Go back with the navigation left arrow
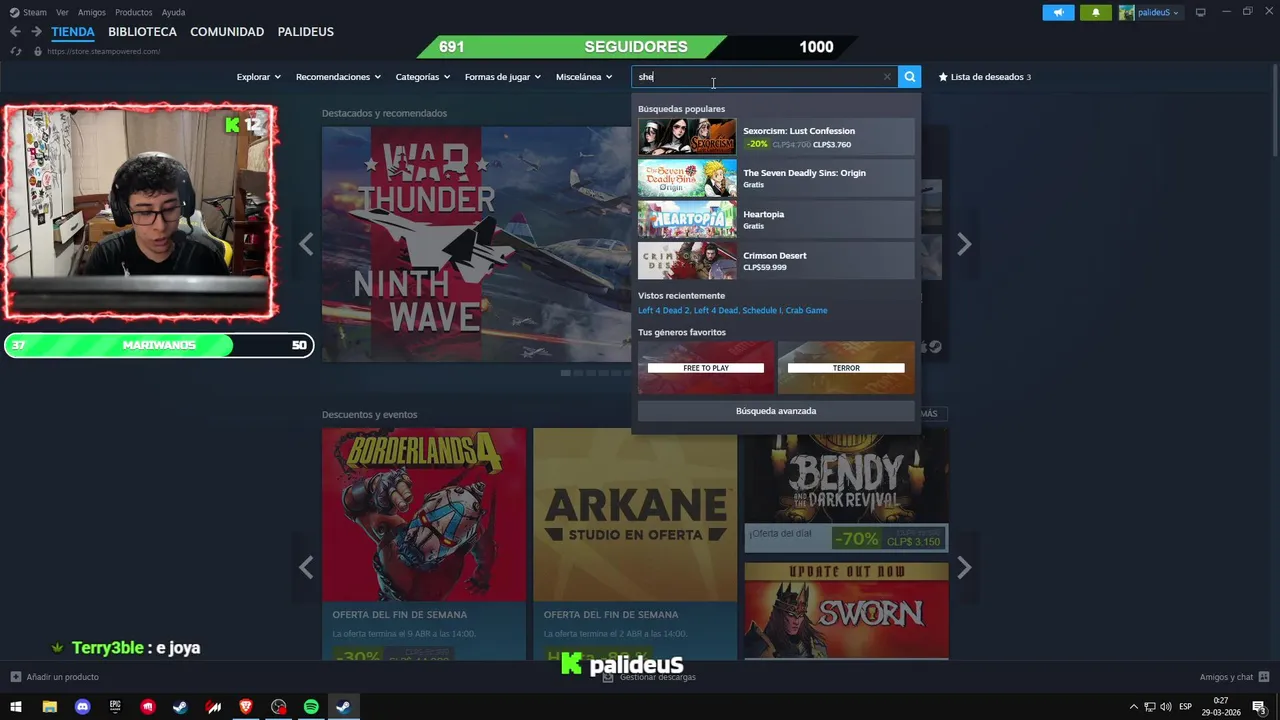This screenshot has width=1280, height=720. click(15, 32)
